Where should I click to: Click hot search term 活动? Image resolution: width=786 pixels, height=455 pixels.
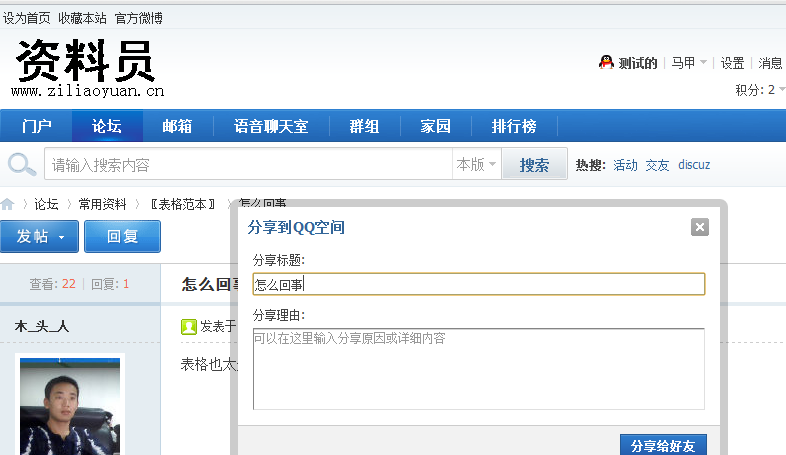click(625, 165)
